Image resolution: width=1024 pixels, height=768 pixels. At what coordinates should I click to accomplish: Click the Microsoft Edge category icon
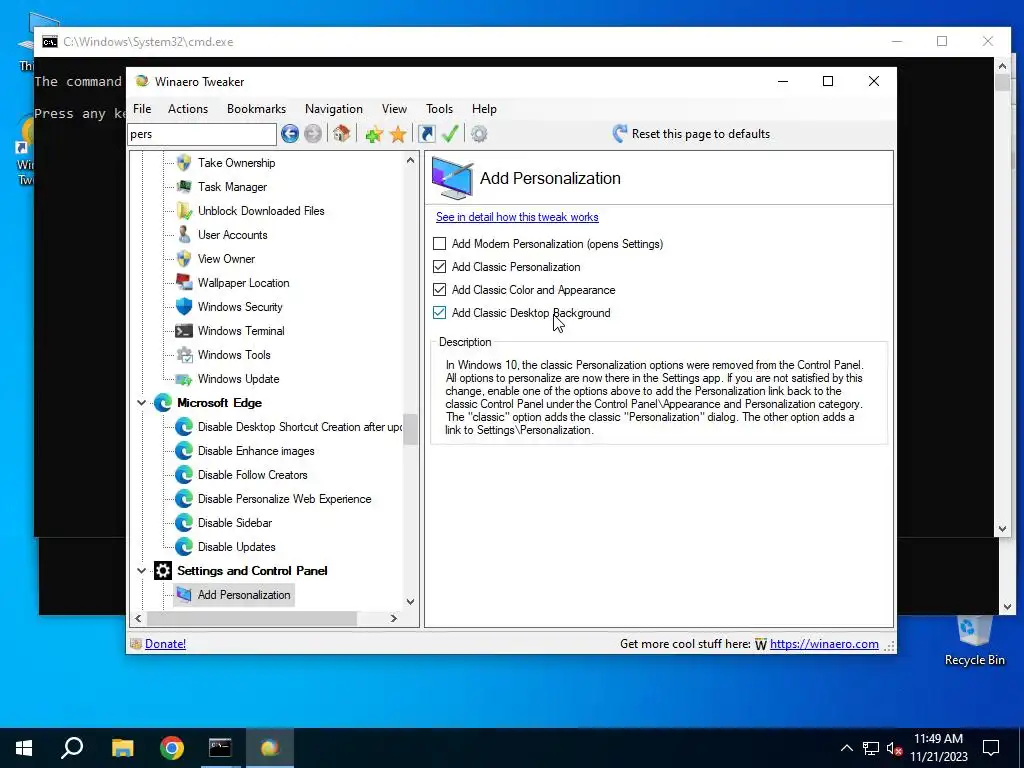point(163,403)
